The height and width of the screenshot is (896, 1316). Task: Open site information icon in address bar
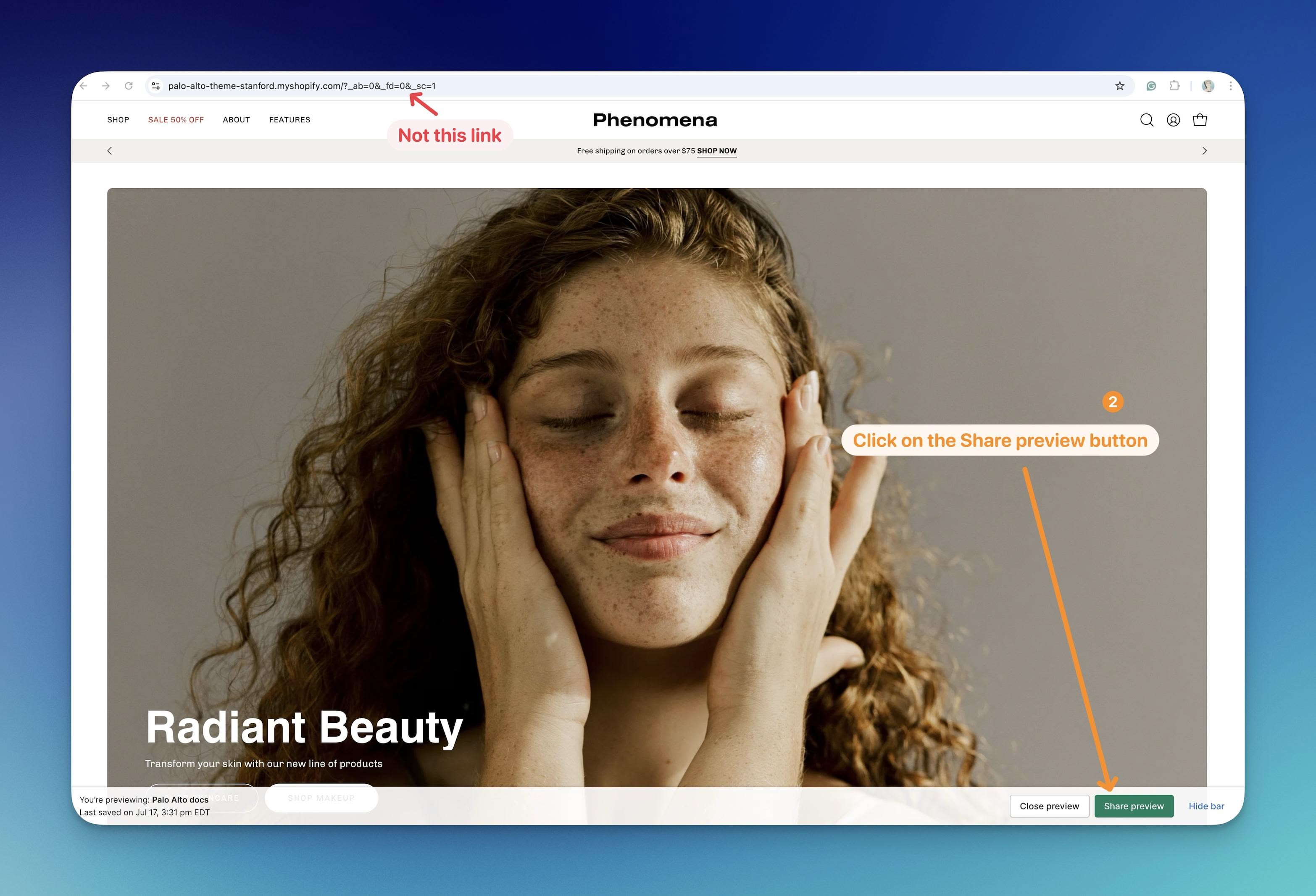pyautogui.click(x=156, y=86)
